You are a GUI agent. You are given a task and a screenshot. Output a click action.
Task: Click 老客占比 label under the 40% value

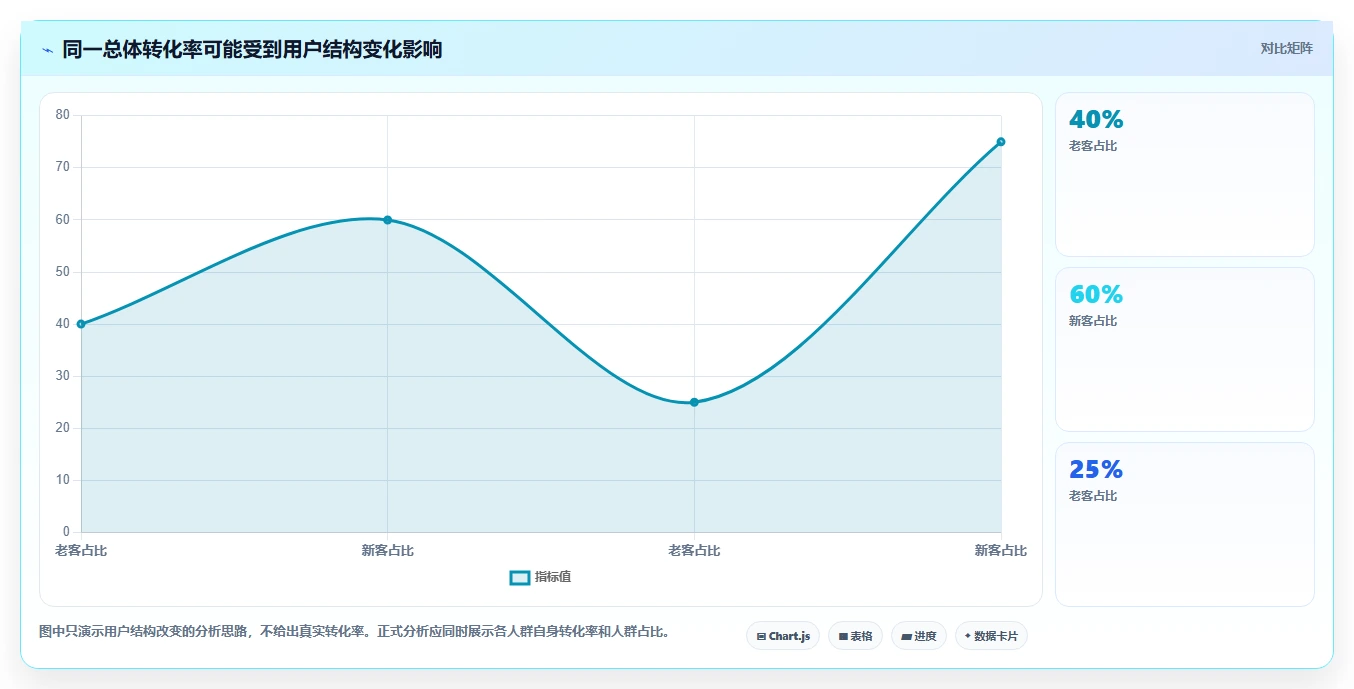click(1093, 146)
